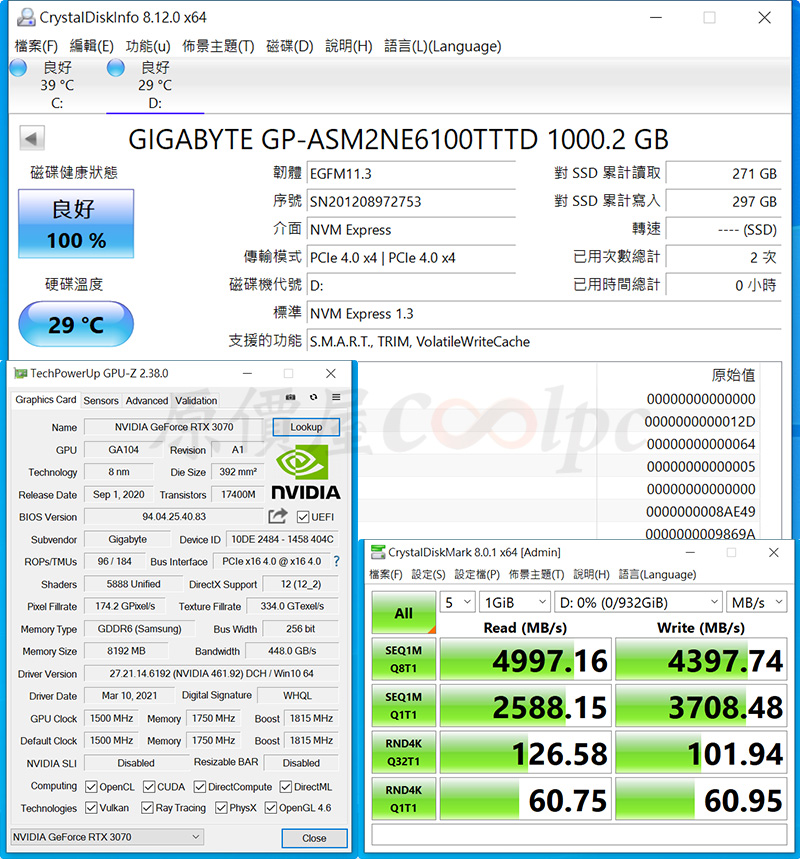This screenshot has height=859, width=800.
Task: Click the back arrow disk navigation button
Action: coord(32,138)
